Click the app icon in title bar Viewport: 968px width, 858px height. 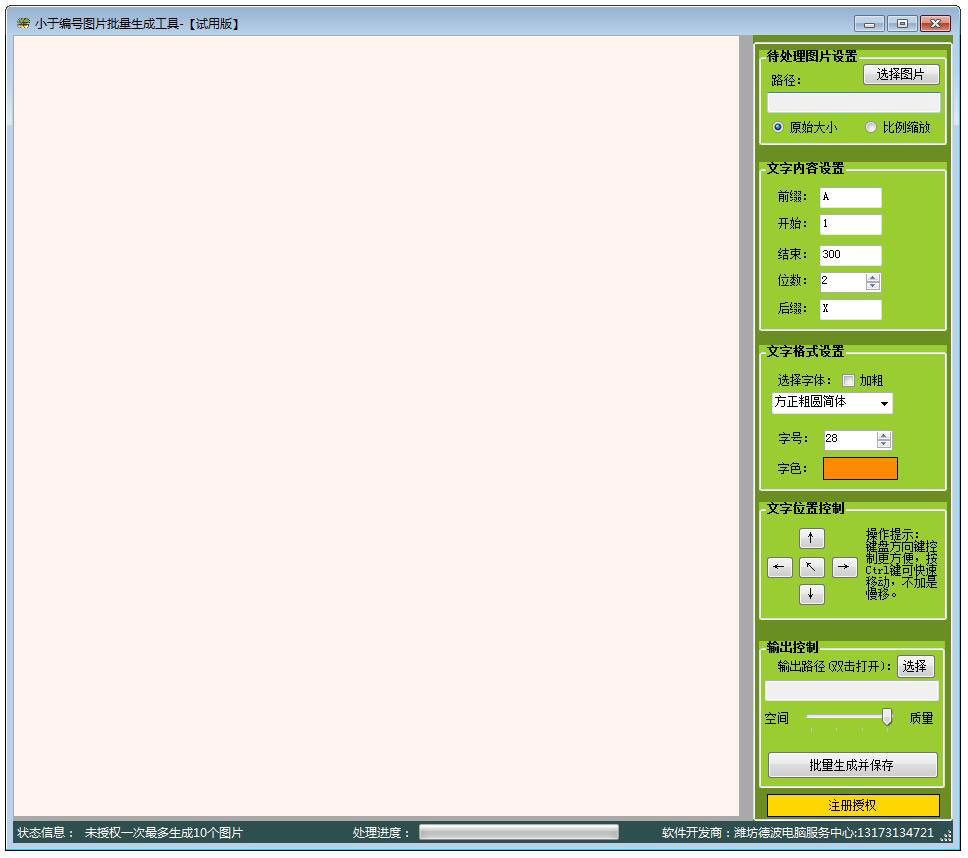(23, 23)
